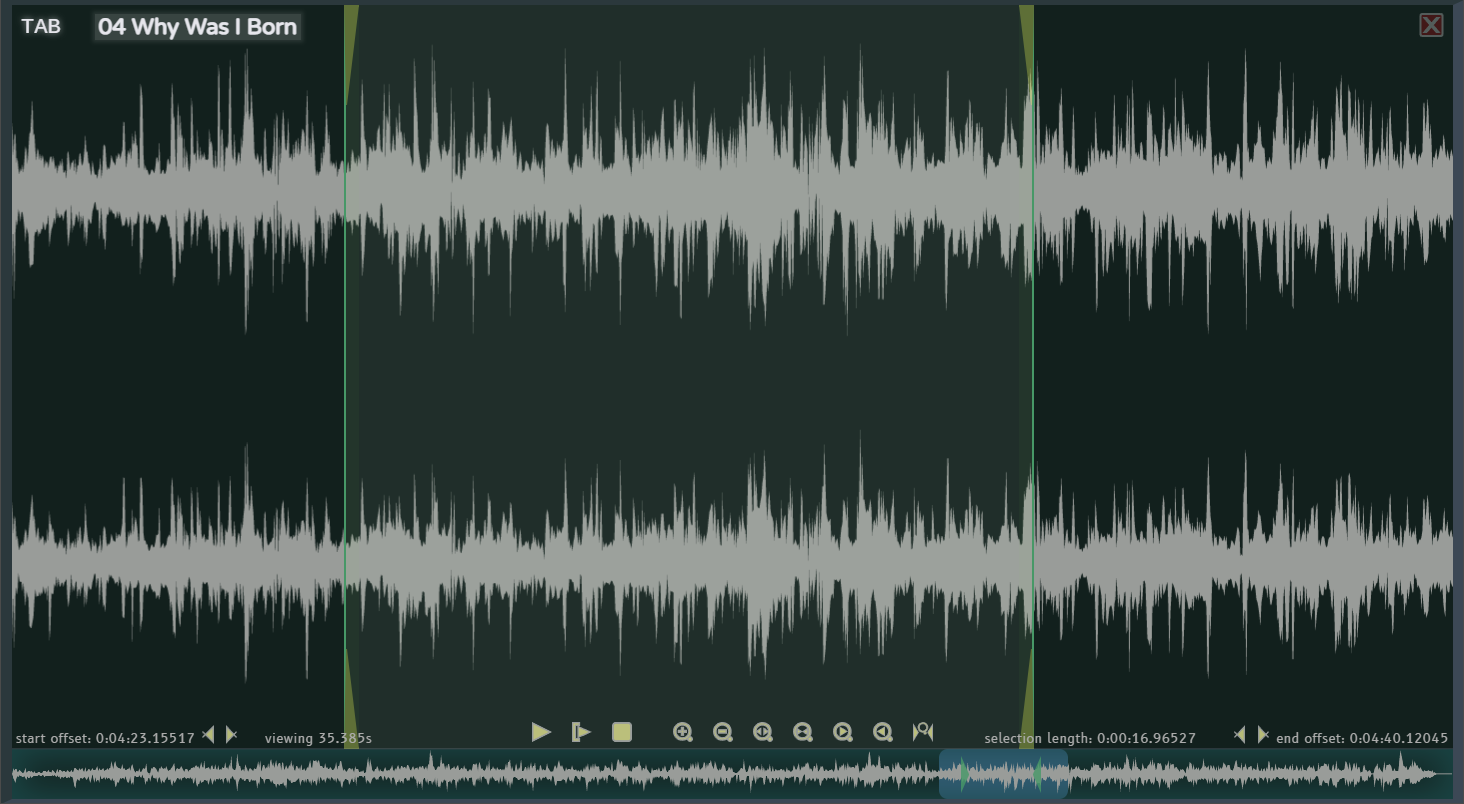This screenshot has height=804, width=1464.
Task: Click the backward zoom magnifier icon
Action: tap(882, 732)
